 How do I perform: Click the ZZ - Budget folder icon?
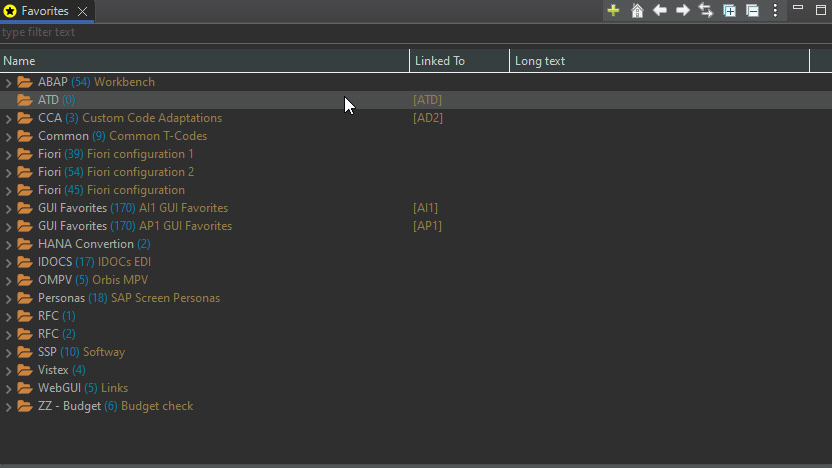pos(24,406)
